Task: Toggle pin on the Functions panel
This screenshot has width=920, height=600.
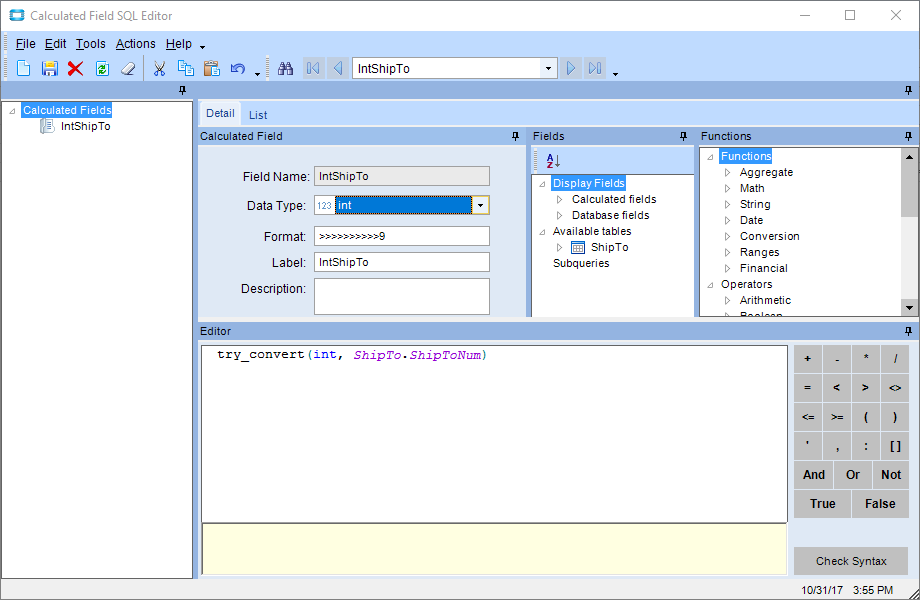Action: (x=908, y=136)
